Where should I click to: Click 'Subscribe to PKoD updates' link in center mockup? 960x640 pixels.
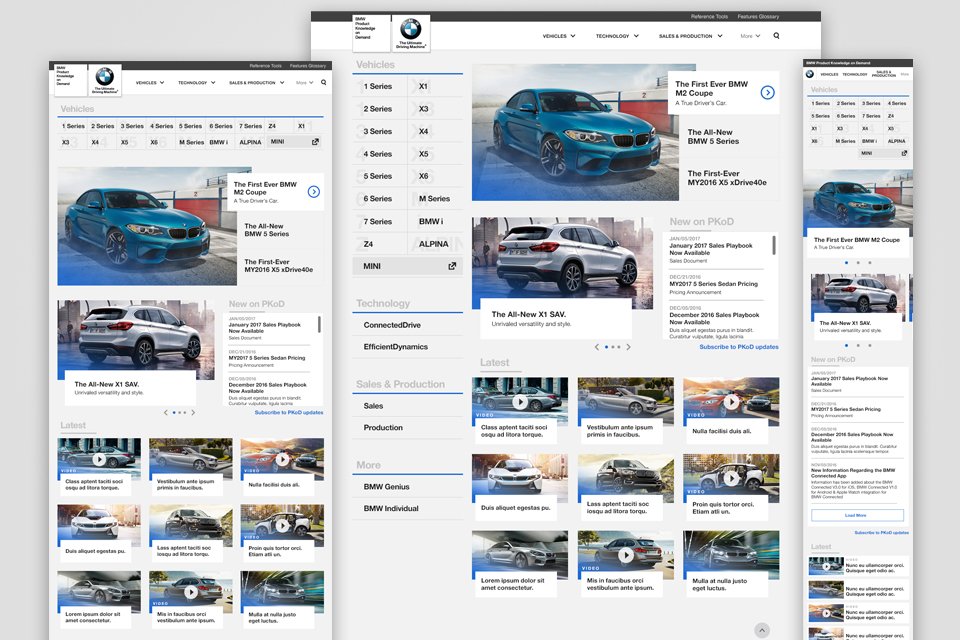[x=739, y=347]
